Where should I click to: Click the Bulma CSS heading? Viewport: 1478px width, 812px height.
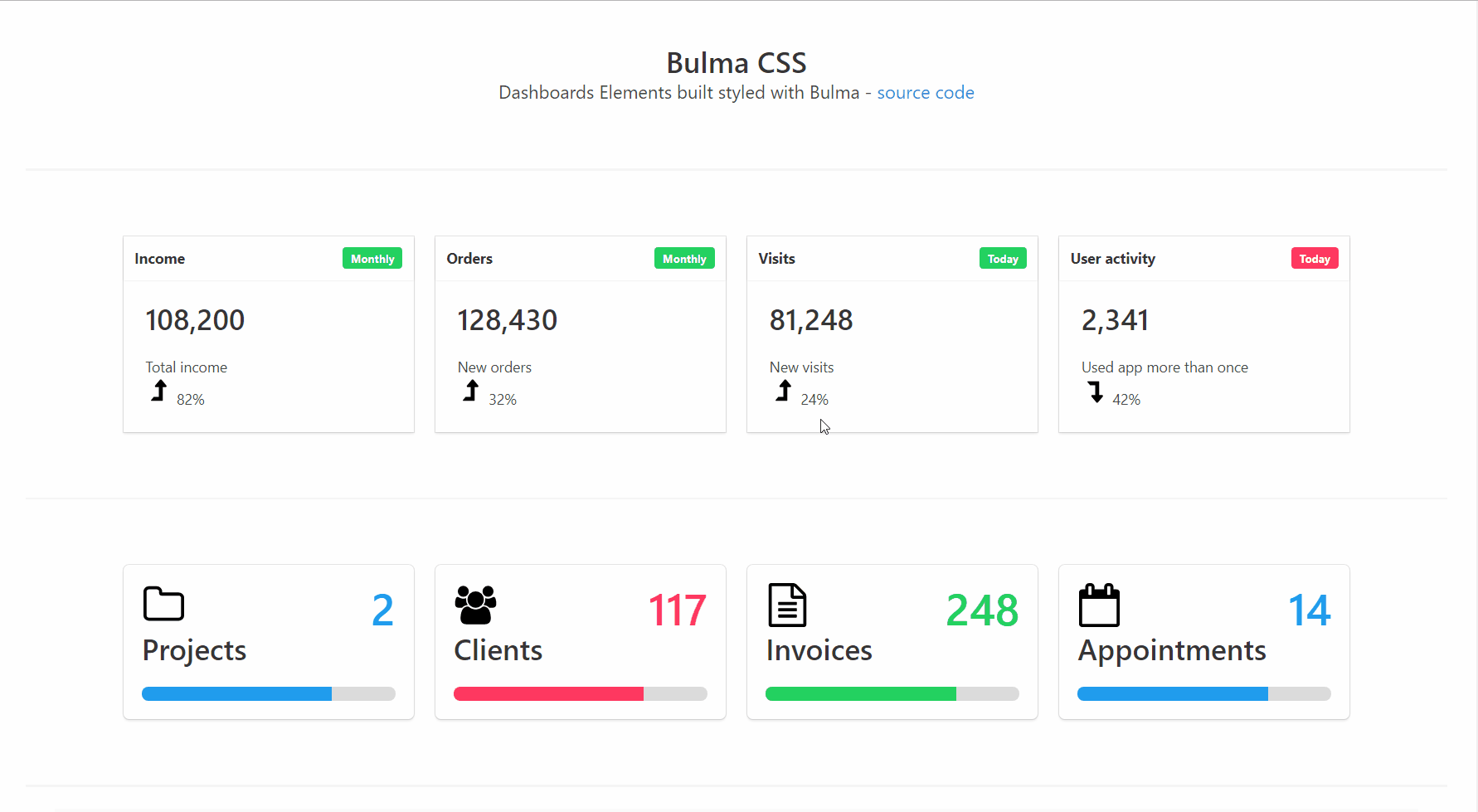[x=737, y=62]
